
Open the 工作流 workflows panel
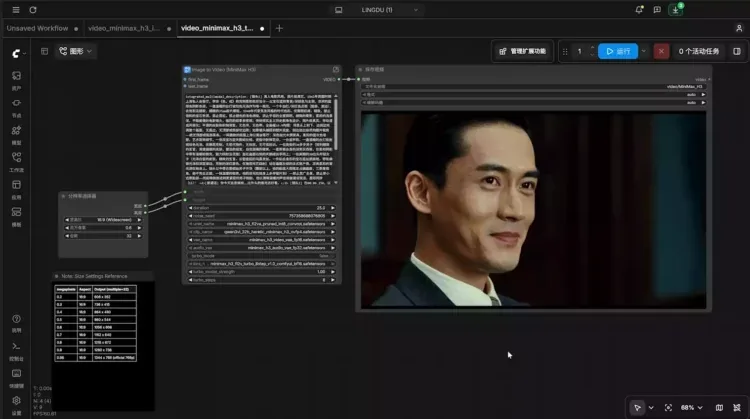[x=16, y=162]
